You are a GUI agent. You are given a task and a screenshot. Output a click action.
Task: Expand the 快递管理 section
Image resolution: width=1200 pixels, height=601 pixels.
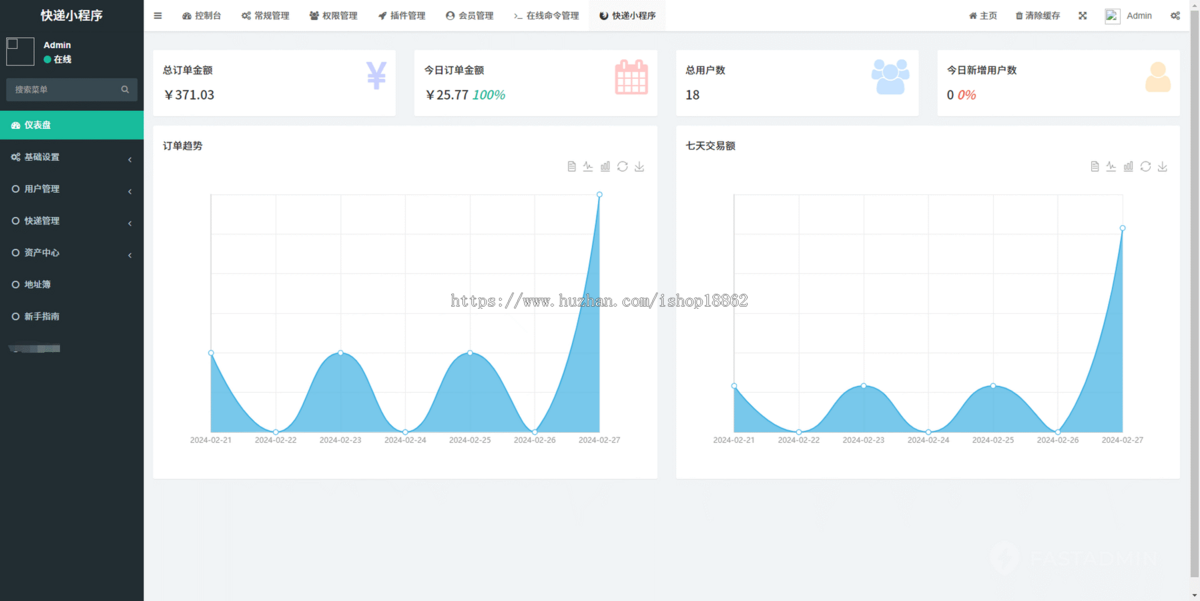point(71,221)
